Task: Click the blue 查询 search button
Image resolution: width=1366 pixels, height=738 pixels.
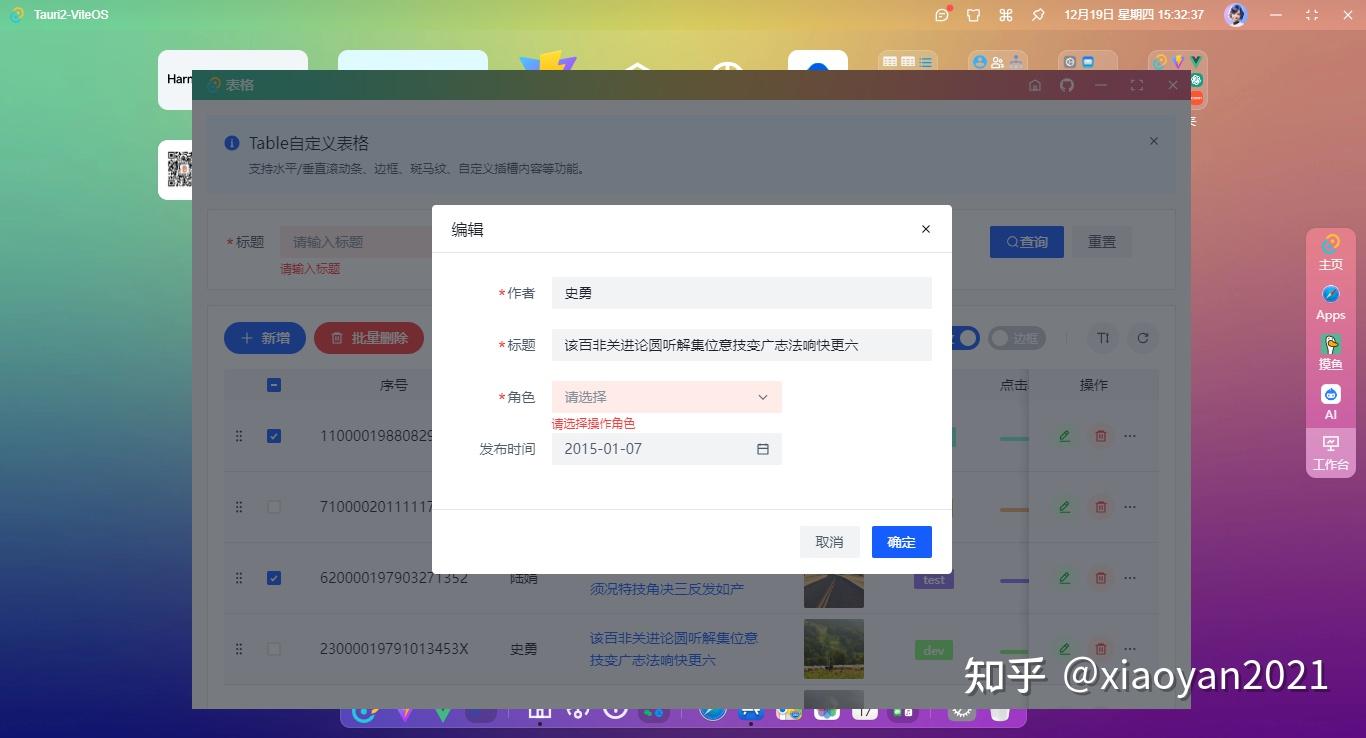Action: (x=1026, y=241)
